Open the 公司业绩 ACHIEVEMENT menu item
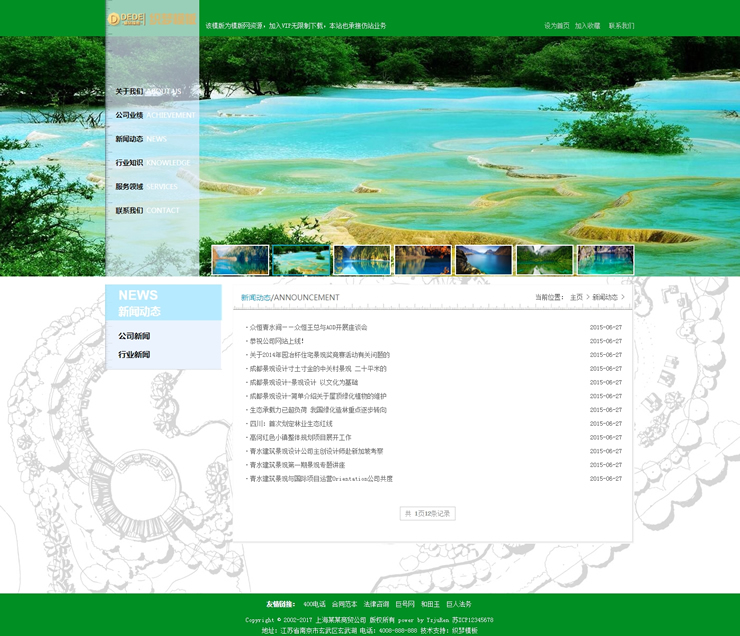 click(154, 115)
